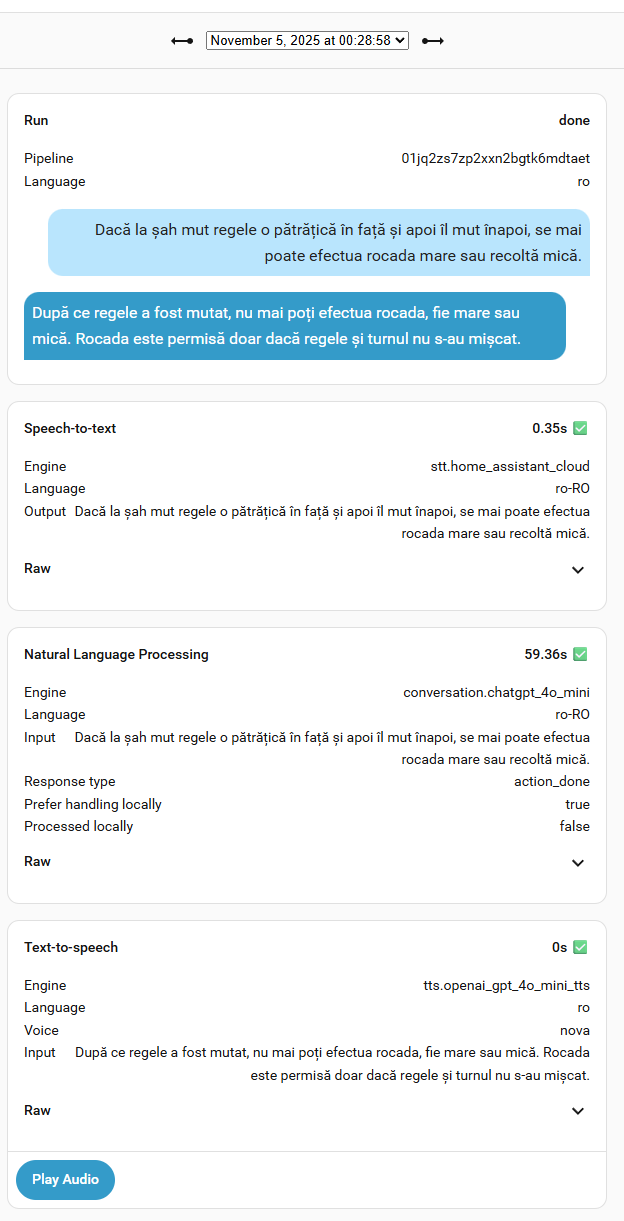Expand Raw section under Natural Language Processing
The width and height of the screenshot is (624, 1221).
coord(577,863)
